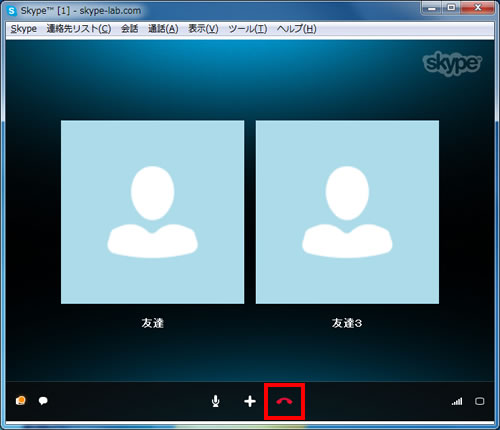Click the 友達3 name label
500x430 pixels.
pos(347,323)
